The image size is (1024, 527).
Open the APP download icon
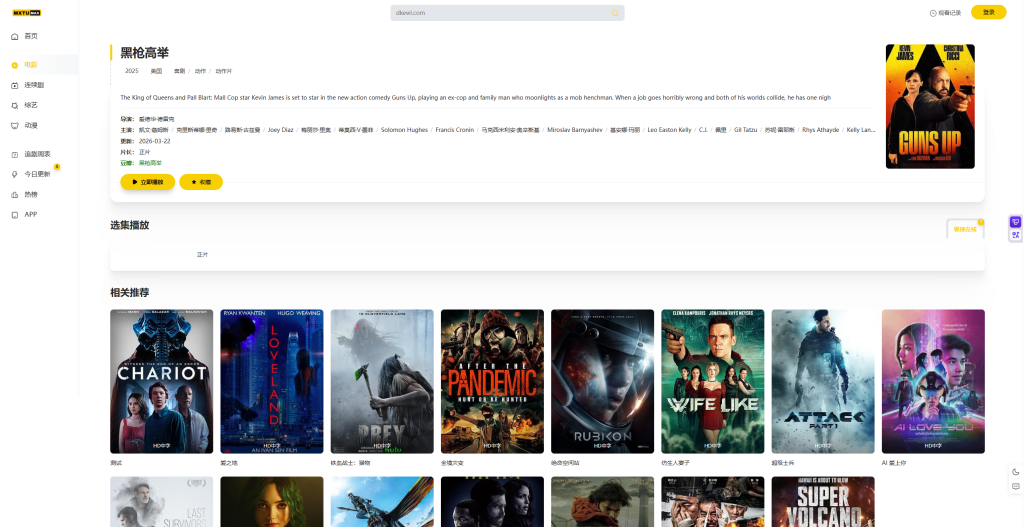click(x=15, y=214)
